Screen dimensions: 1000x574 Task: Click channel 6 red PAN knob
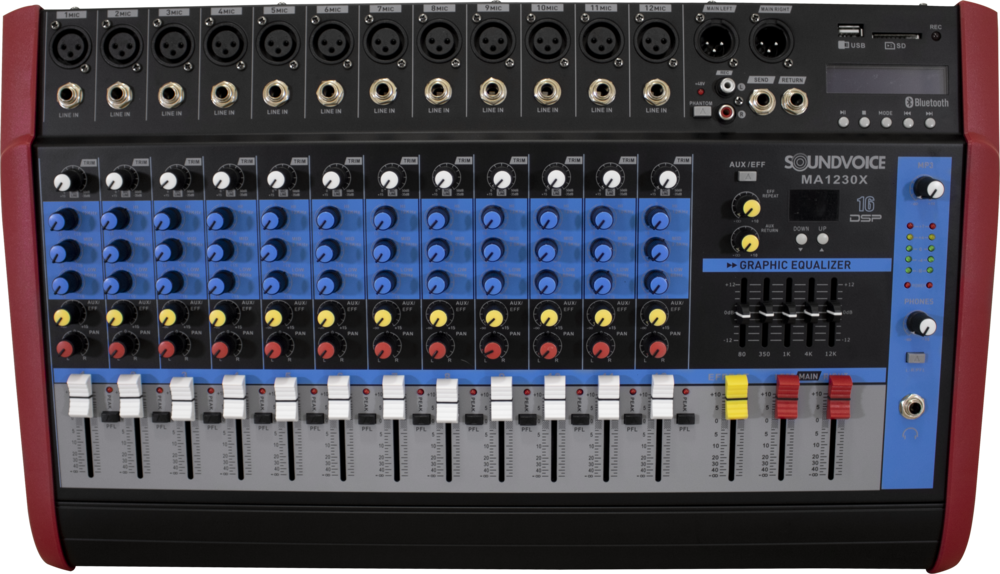[330, 349]
